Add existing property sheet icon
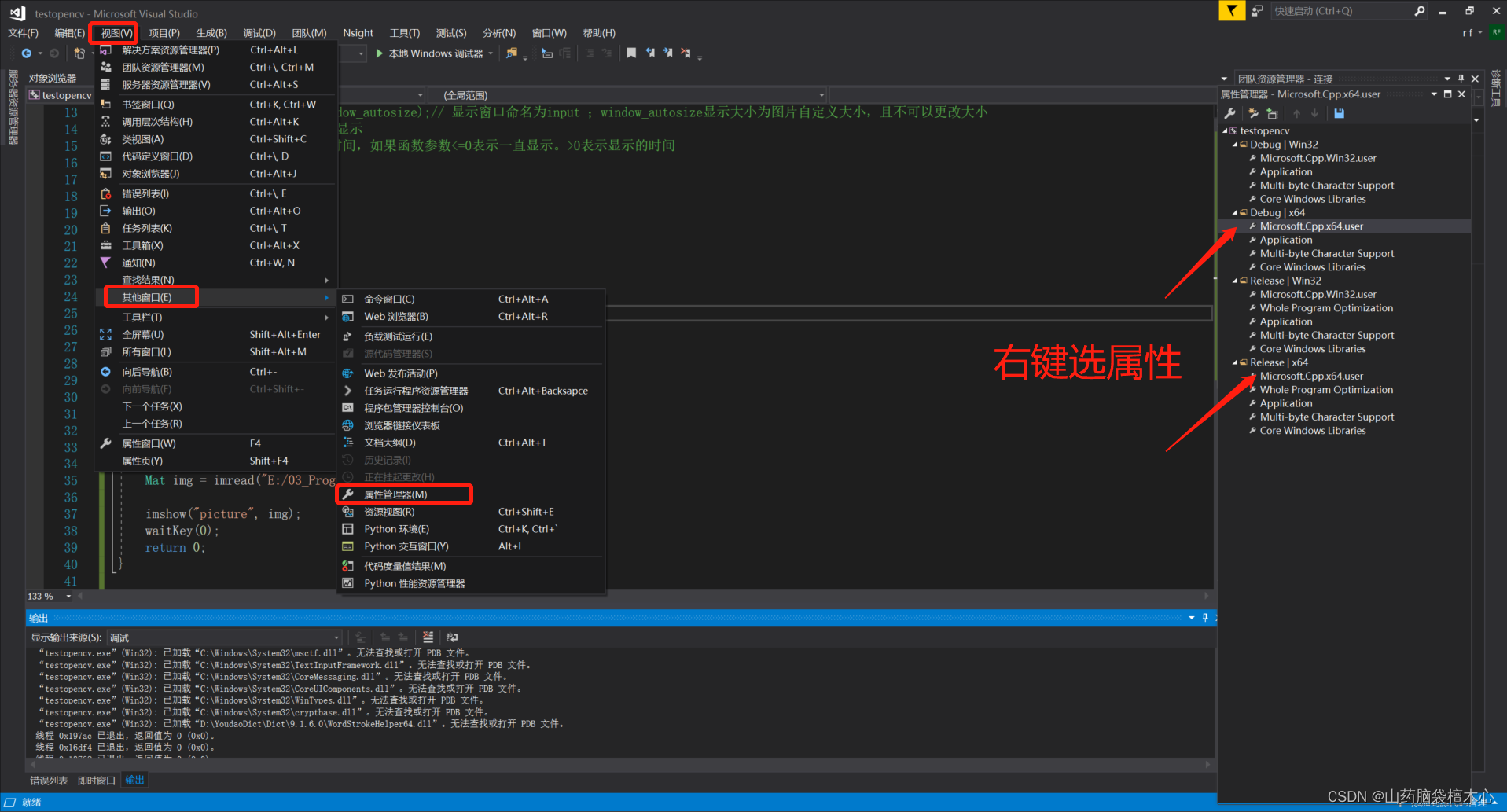The height and width of the screenshot is (812, 1507). point(1272,113)
